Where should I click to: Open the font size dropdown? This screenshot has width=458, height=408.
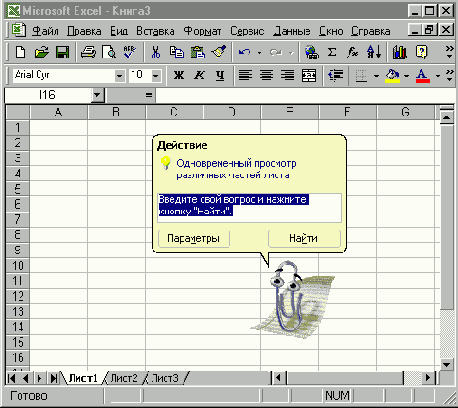click(155, 76)
